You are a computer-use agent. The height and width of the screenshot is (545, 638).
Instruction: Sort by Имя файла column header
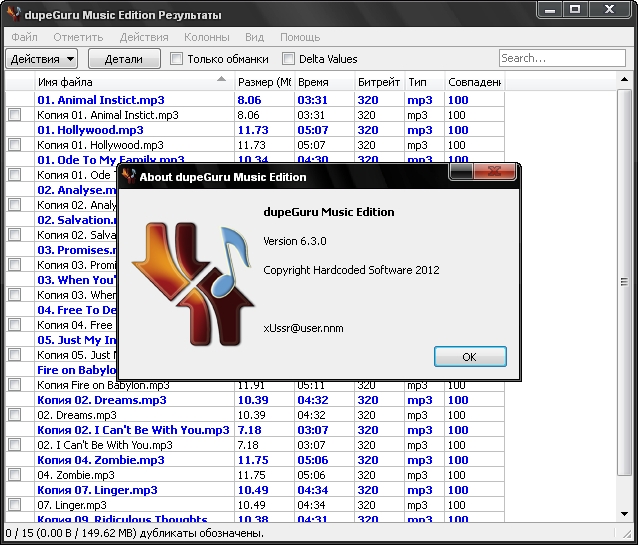click(134, 82)
